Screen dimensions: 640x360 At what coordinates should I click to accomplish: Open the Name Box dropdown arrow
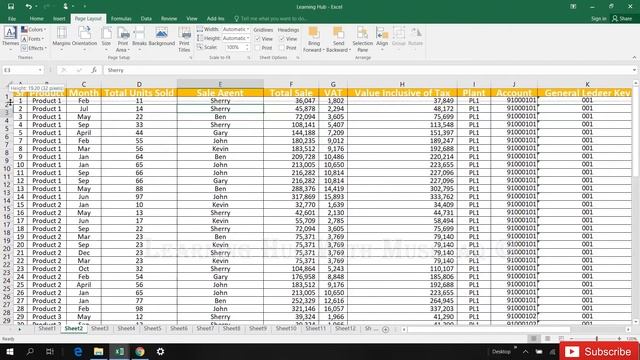40,70
